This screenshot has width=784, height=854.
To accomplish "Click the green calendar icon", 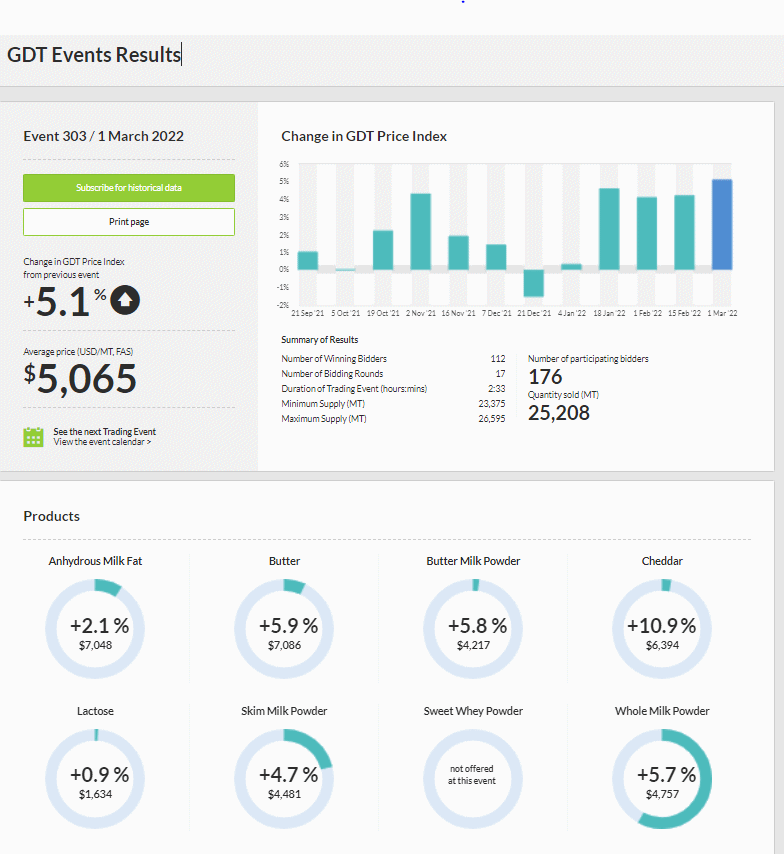I will click(x=33, y=437).
